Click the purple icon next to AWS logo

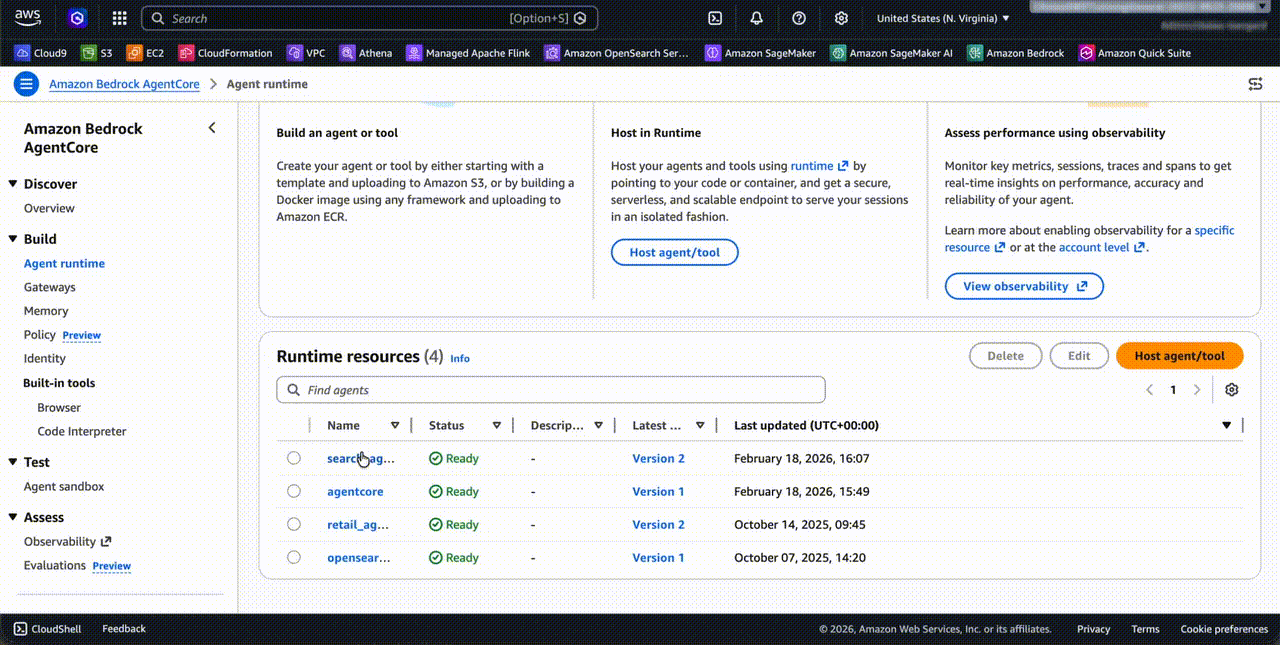(x=77, y=18)
